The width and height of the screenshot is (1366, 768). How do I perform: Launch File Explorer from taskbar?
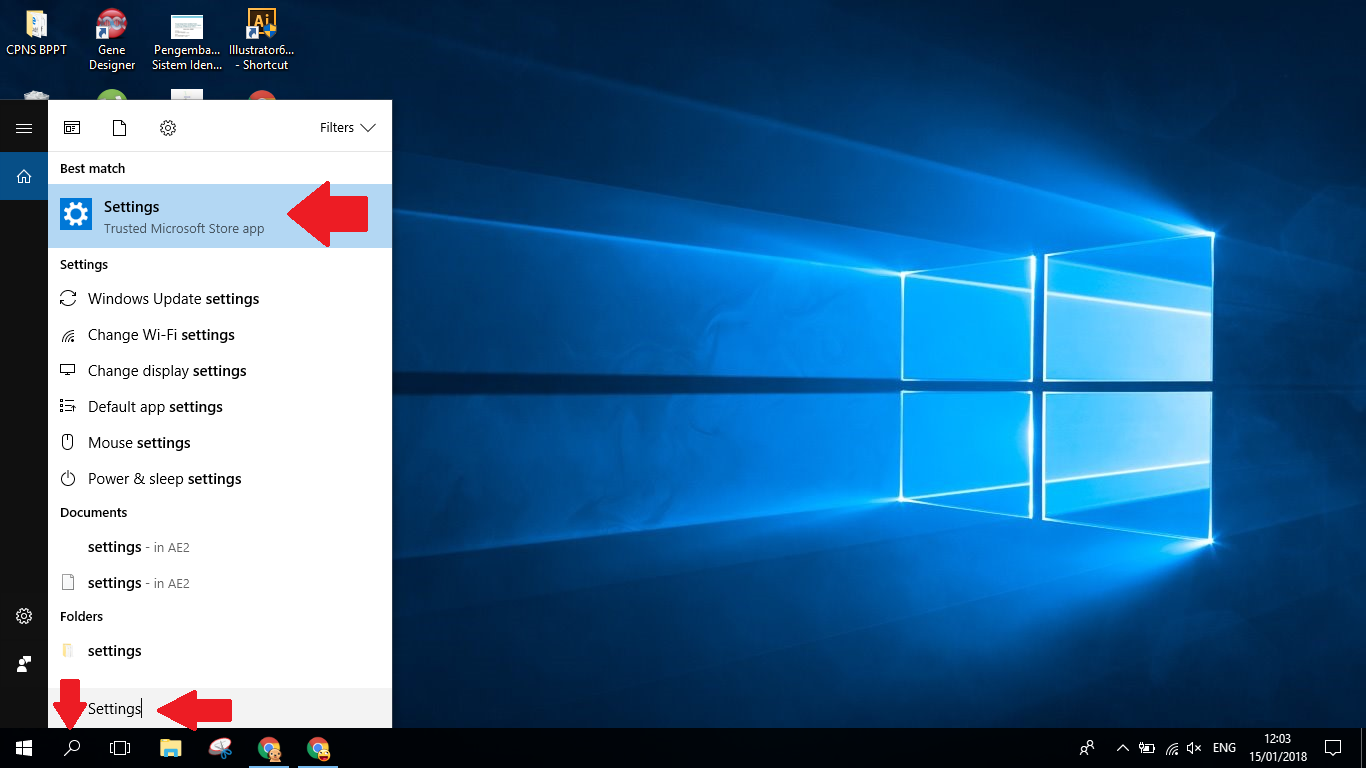[171, 748]
